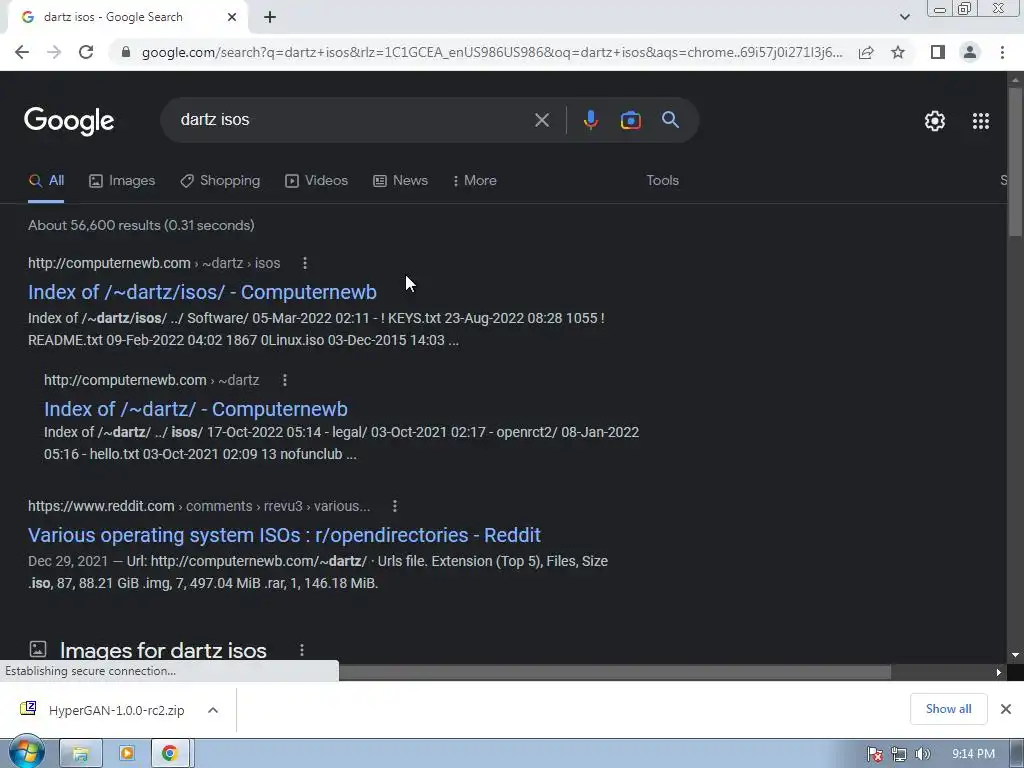Viewport: 1024px width, 768px height.
Task: Expand the More search filters menu
Action: (475, 181)
